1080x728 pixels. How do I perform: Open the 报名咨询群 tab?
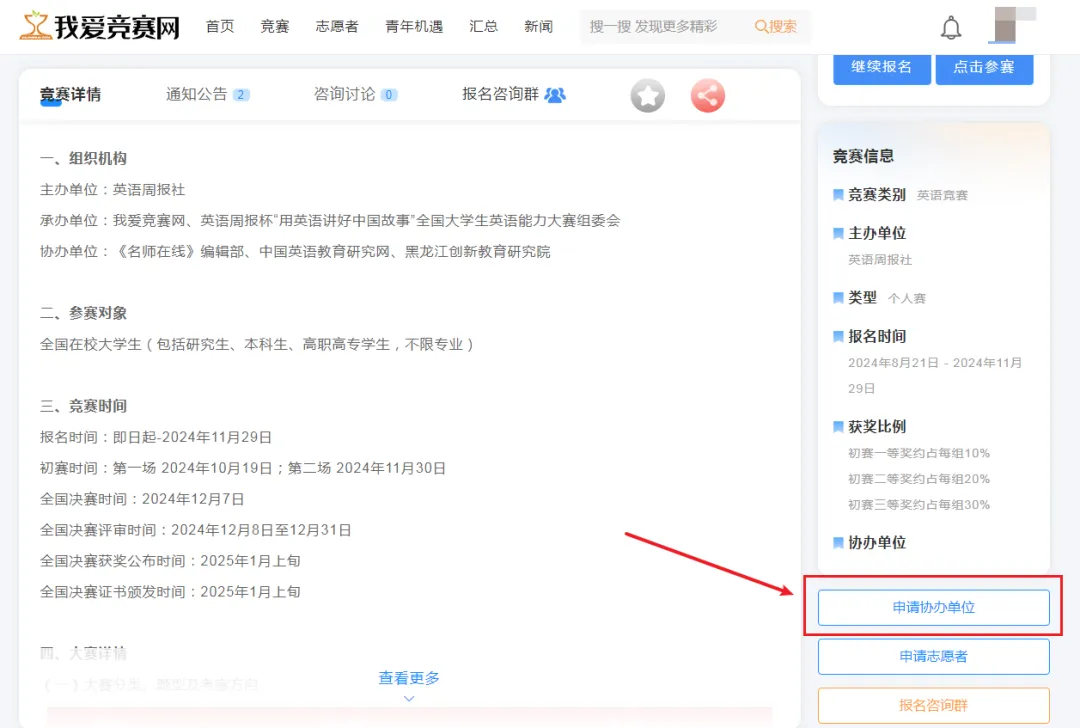(x=500, y=94)
